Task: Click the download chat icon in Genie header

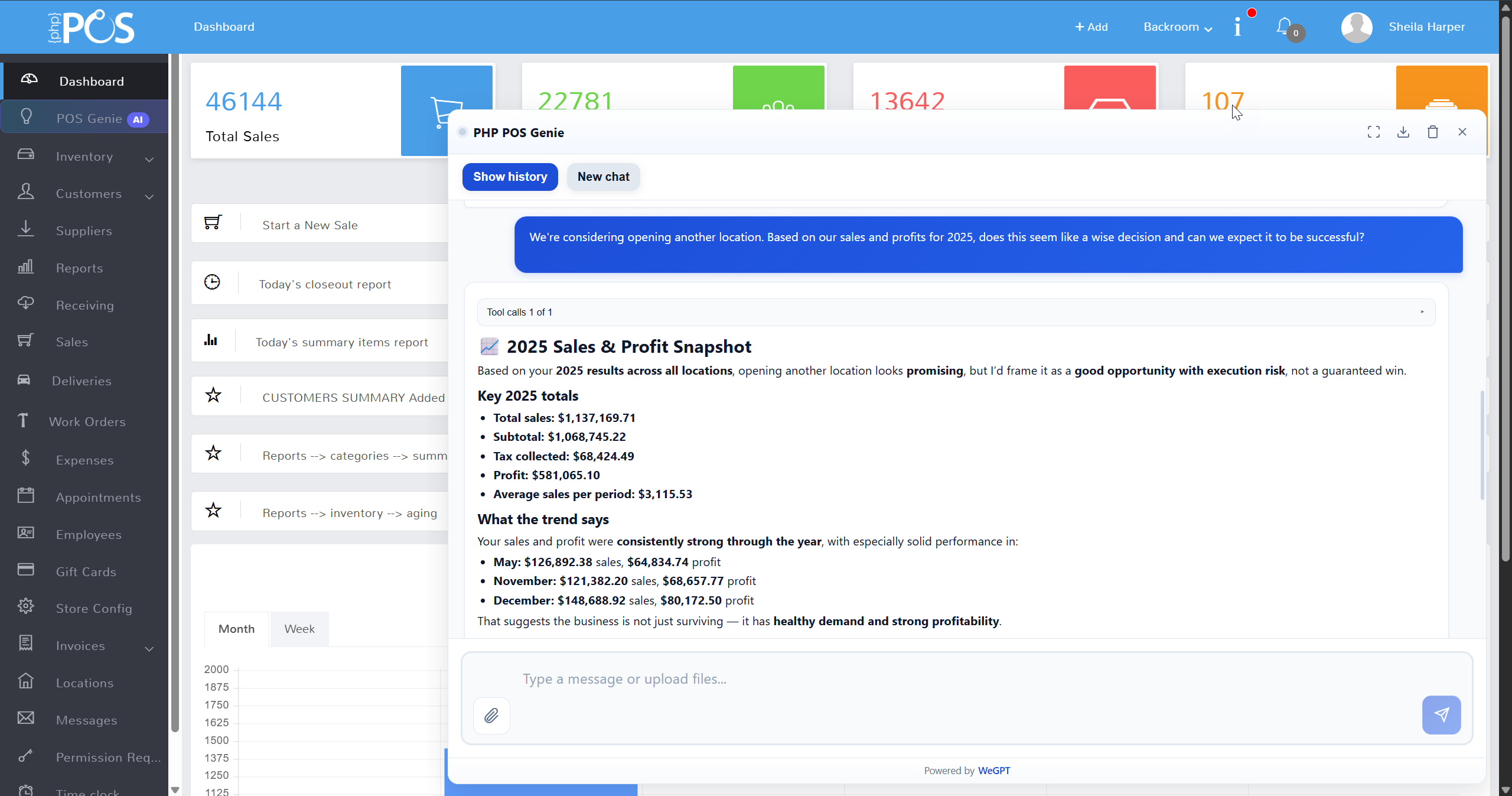Action: (x=1404, y=132)
